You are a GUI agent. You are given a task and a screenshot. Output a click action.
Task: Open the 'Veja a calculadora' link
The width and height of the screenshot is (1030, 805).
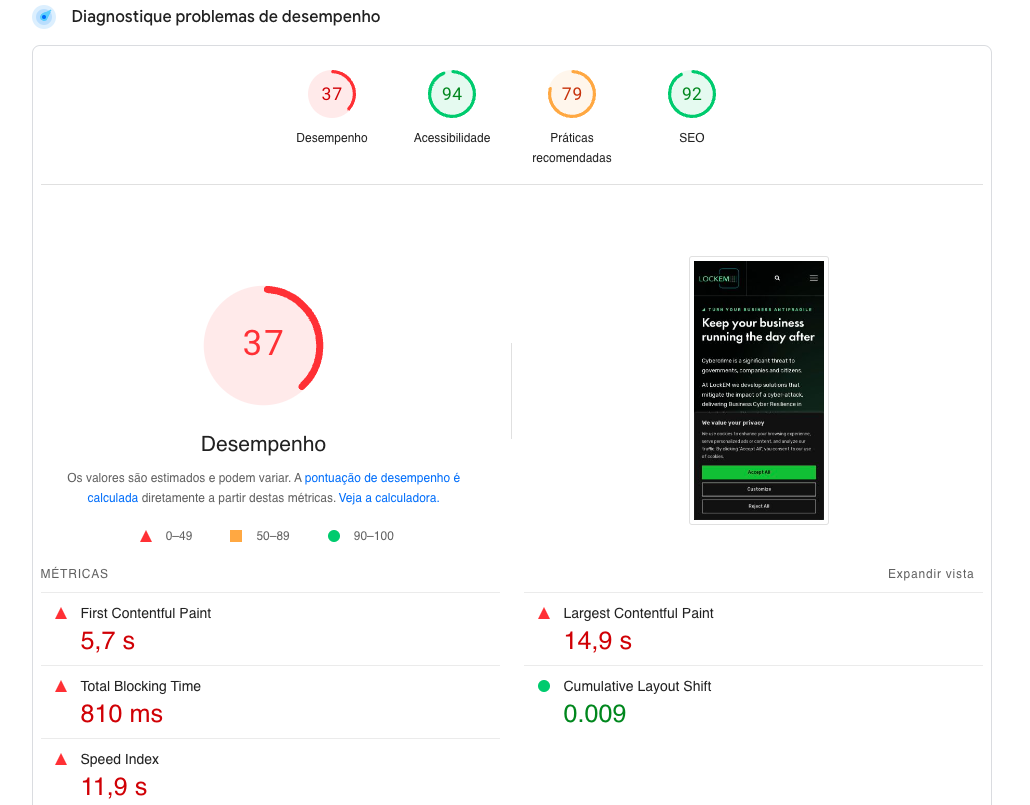(x=388, y=498)
